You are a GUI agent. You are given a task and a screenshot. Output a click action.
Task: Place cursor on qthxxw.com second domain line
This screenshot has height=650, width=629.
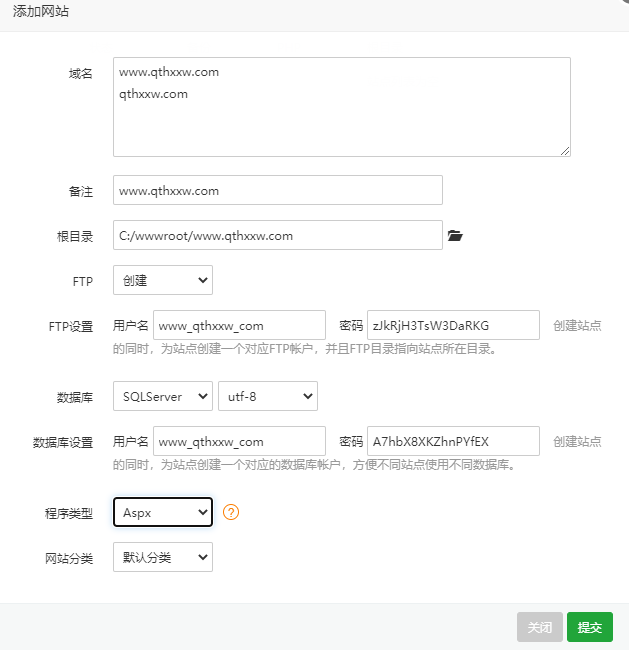(153, 94)
